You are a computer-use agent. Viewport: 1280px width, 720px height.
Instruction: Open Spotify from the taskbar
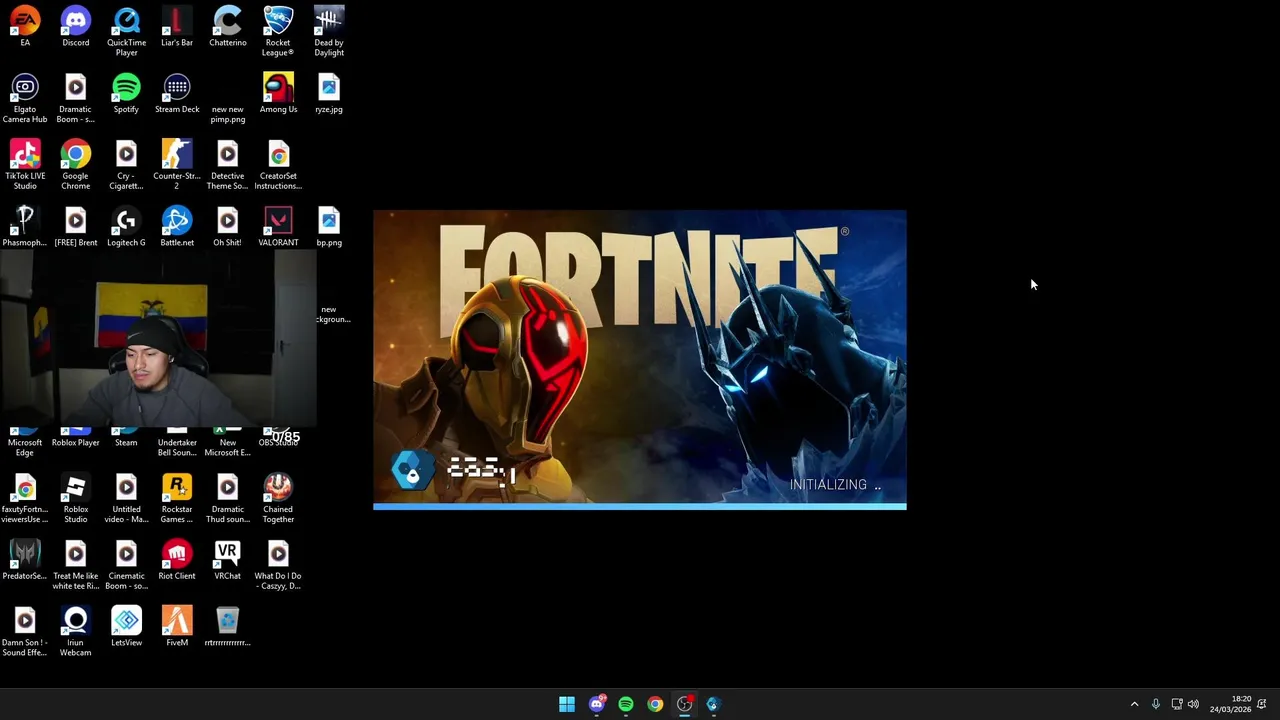[x=626, y=704]
